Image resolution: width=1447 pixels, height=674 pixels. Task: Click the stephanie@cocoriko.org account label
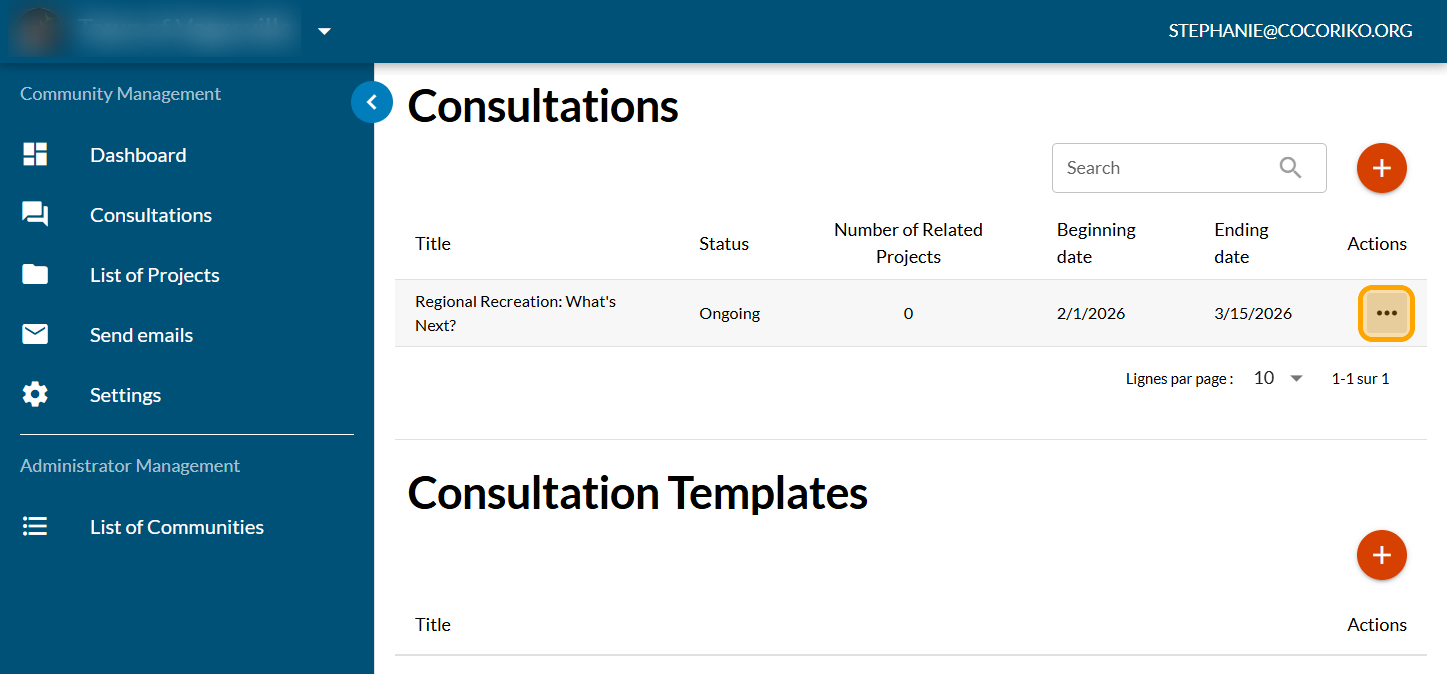(1290, 31)
